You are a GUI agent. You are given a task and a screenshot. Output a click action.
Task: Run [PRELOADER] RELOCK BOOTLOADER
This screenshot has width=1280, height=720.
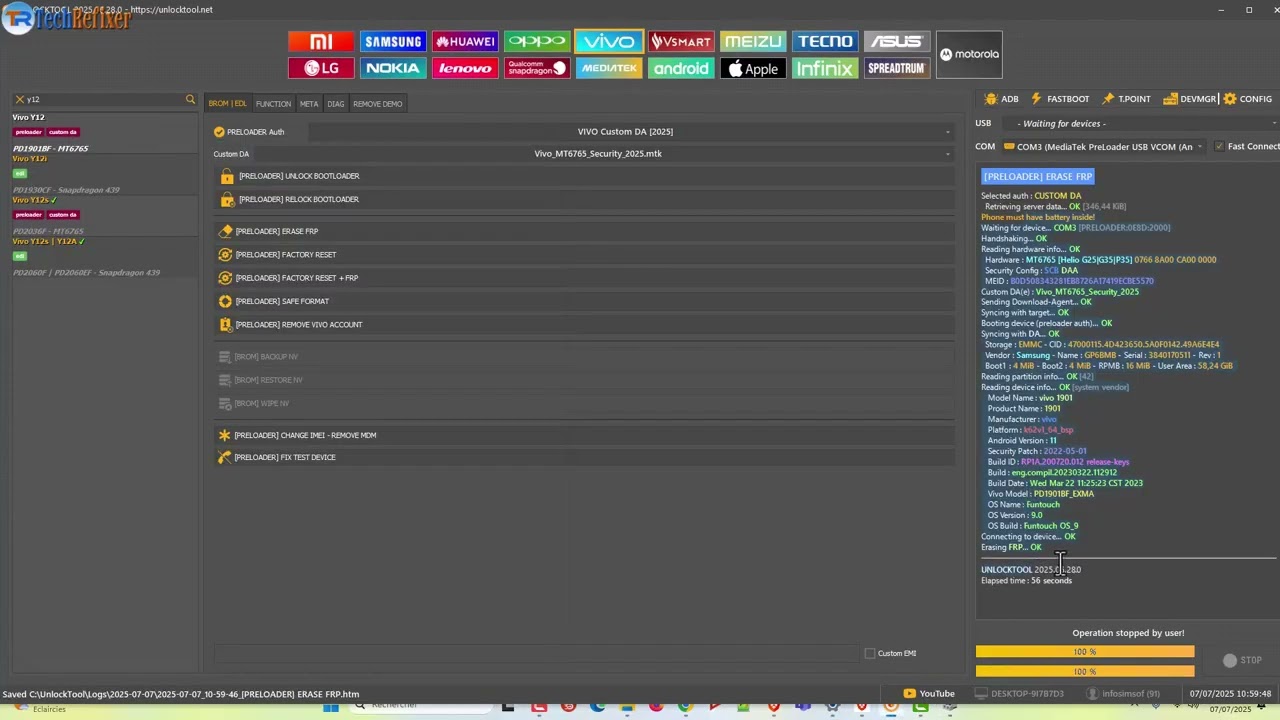(x=584, y=199)
